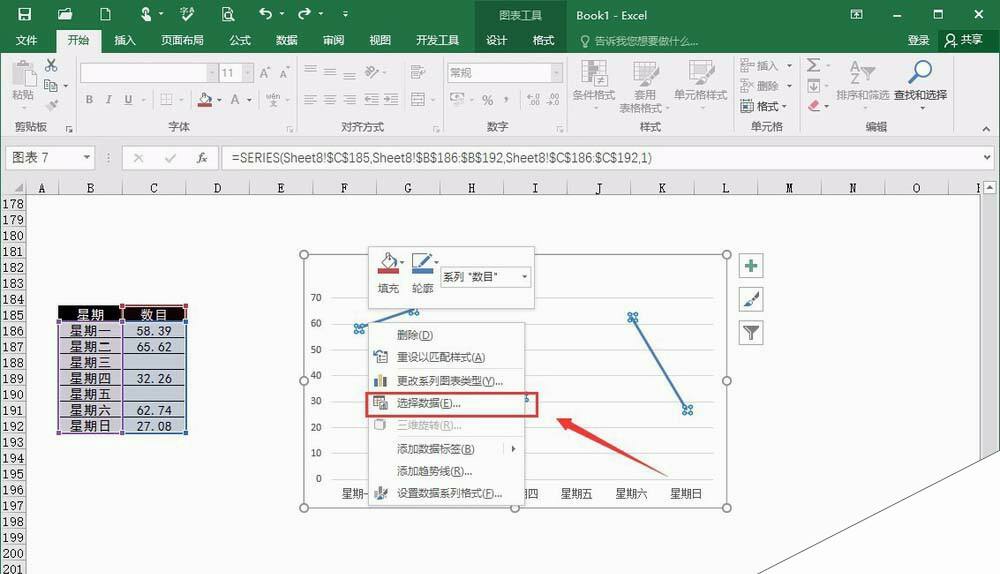Click the 共享 share button
This screenshot has width=1000, height=574.
coord(964,40)
